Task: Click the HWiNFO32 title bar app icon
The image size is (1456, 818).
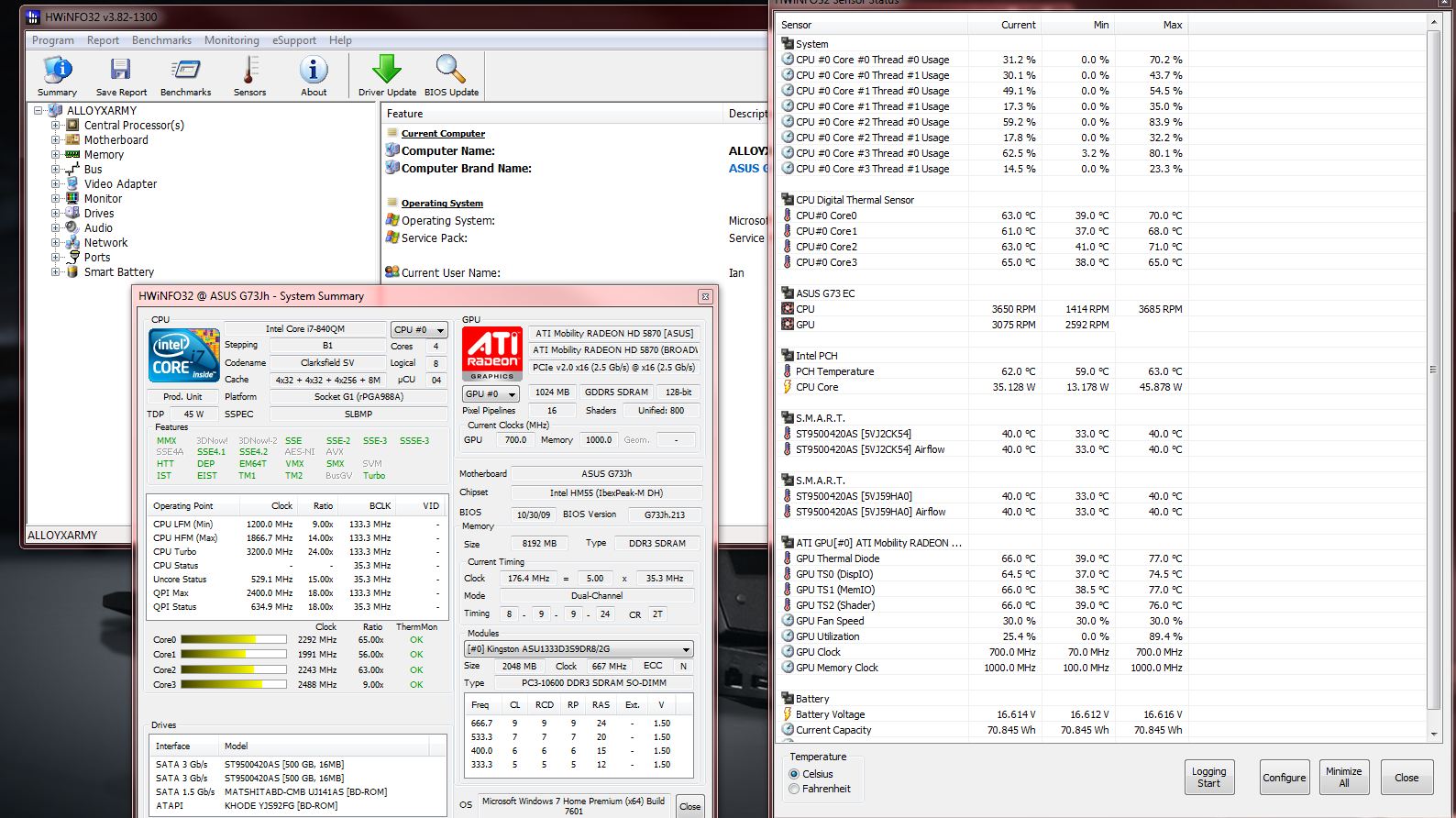Action: tap(33, 17)
